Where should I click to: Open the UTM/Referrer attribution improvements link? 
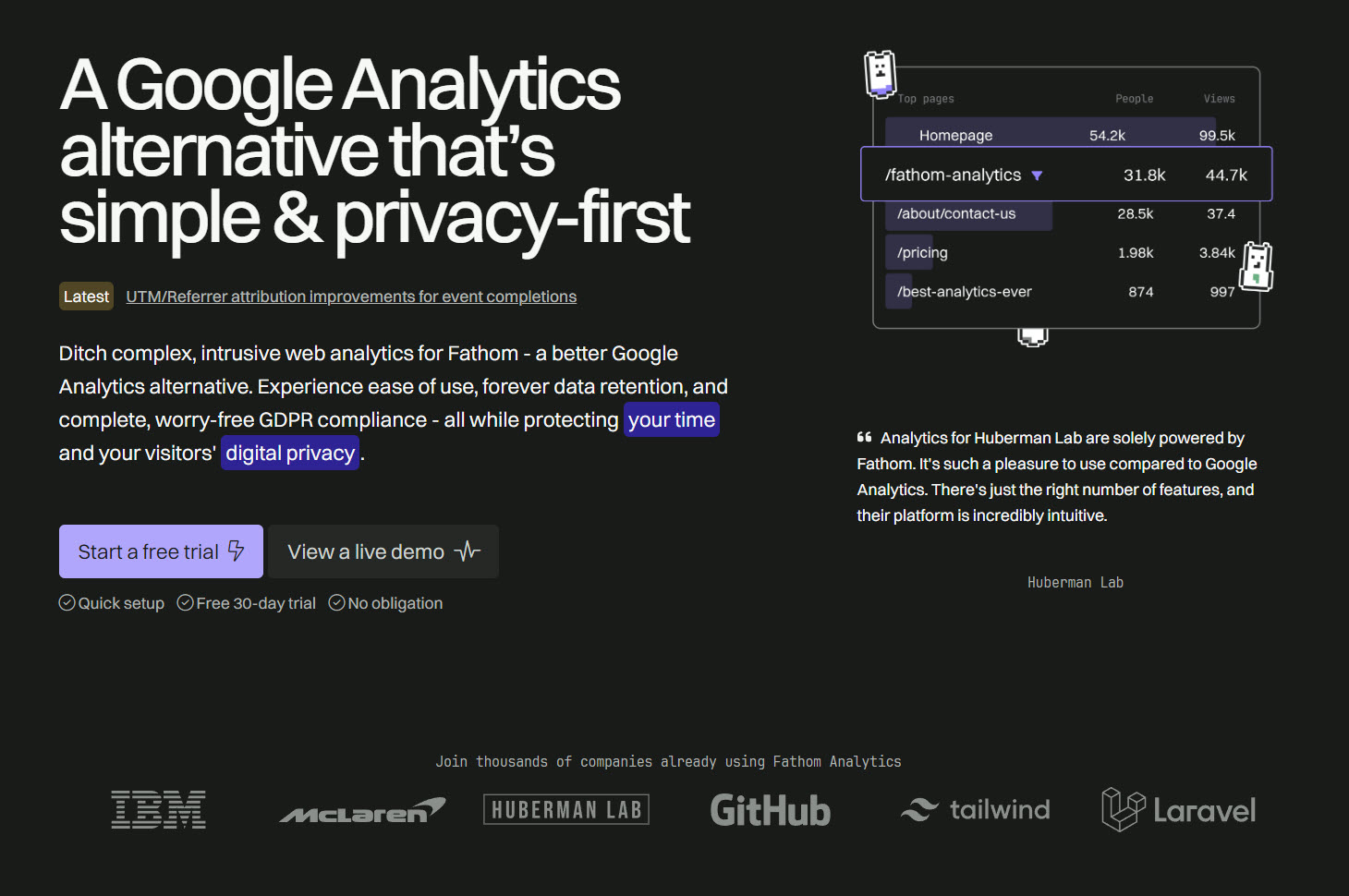click(351, 297)
